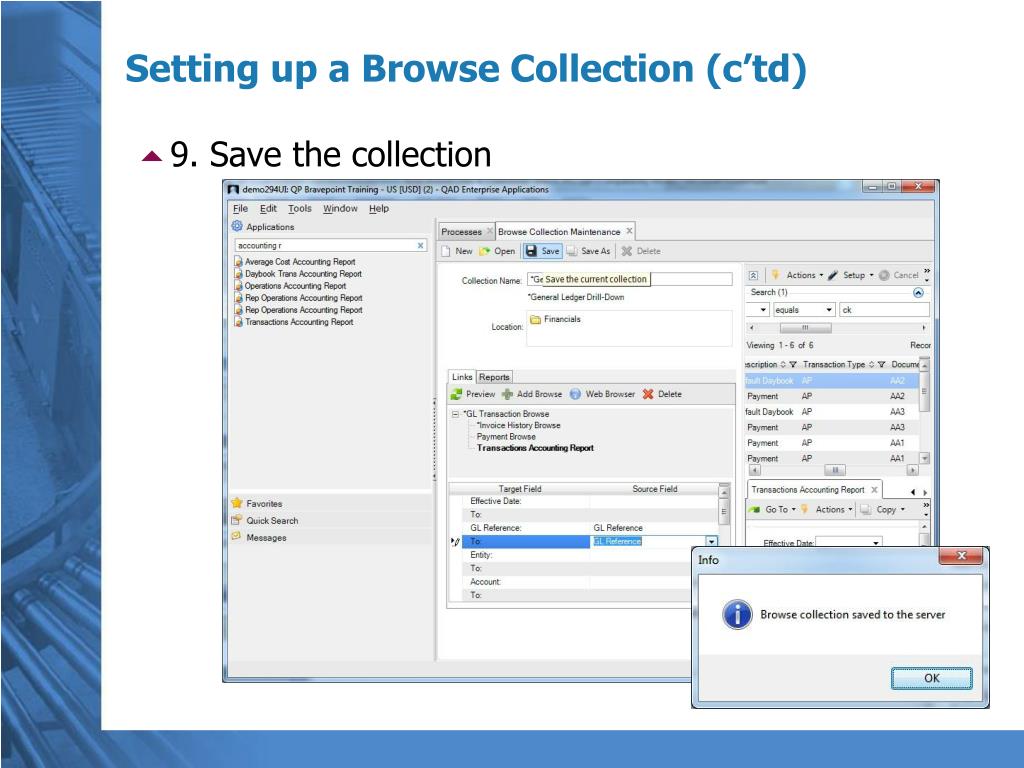Expand the Setup dropdown menu
Screen dimensions: 1024x768
point(871,275)
